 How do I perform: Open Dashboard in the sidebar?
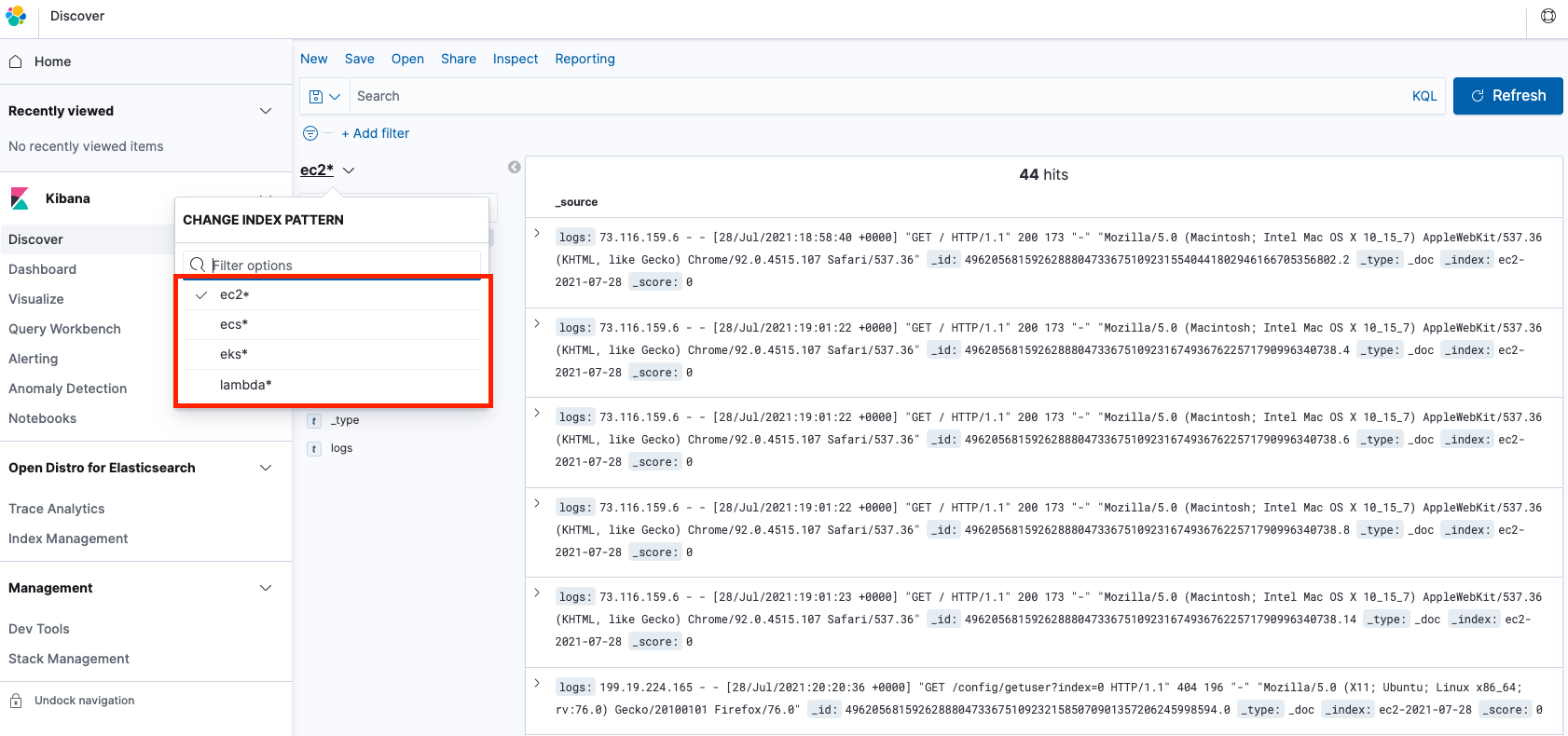(43, 269)
